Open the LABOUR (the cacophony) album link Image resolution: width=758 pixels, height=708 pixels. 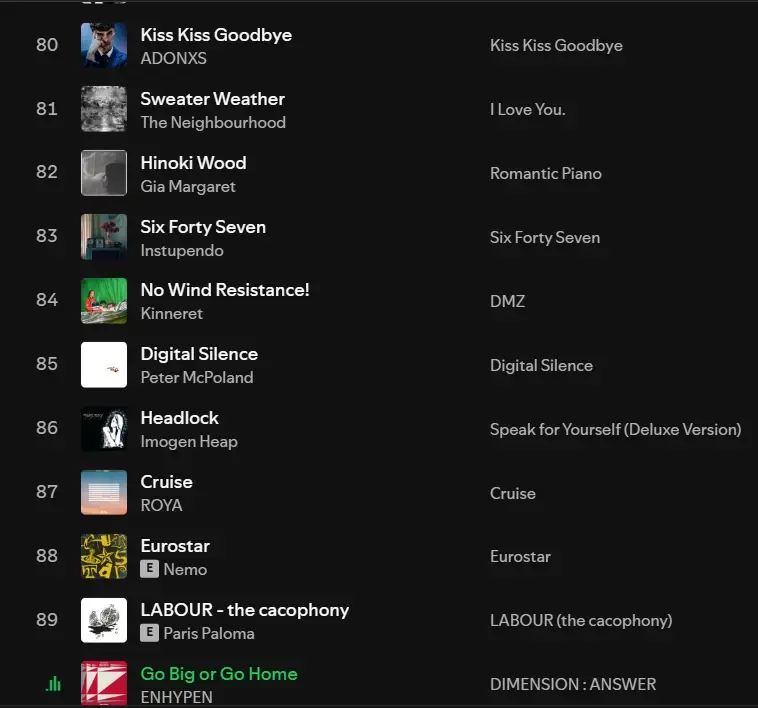coord(581,620)
